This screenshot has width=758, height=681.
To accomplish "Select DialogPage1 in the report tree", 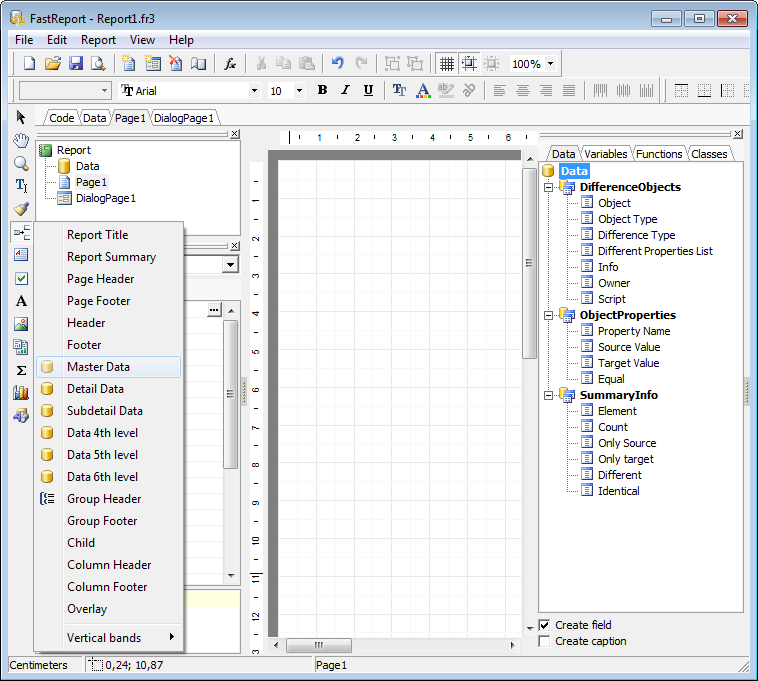I will (x=106, y=198).
